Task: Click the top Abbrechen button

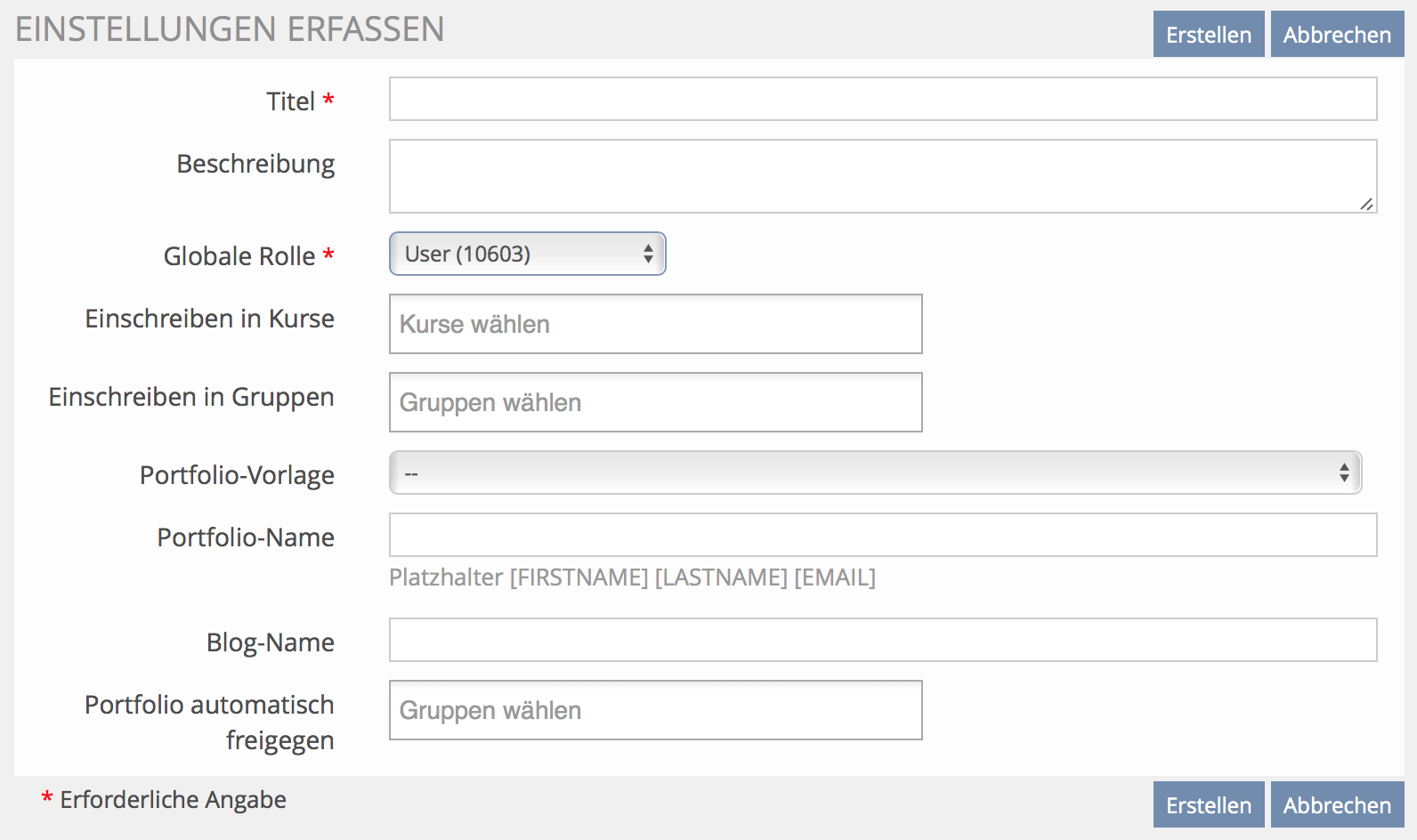Action: tap(1336, 35)
